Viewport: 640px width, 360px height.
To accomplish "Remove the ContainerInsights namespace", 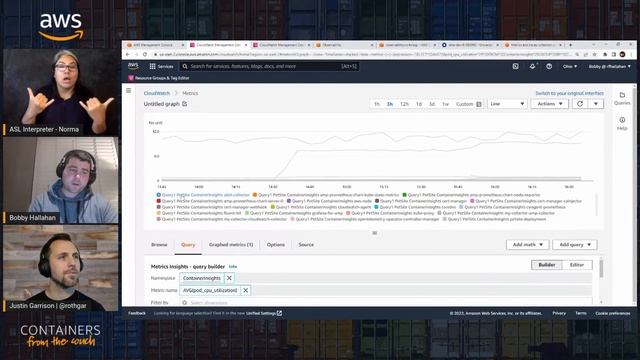I will click(229, 278).
